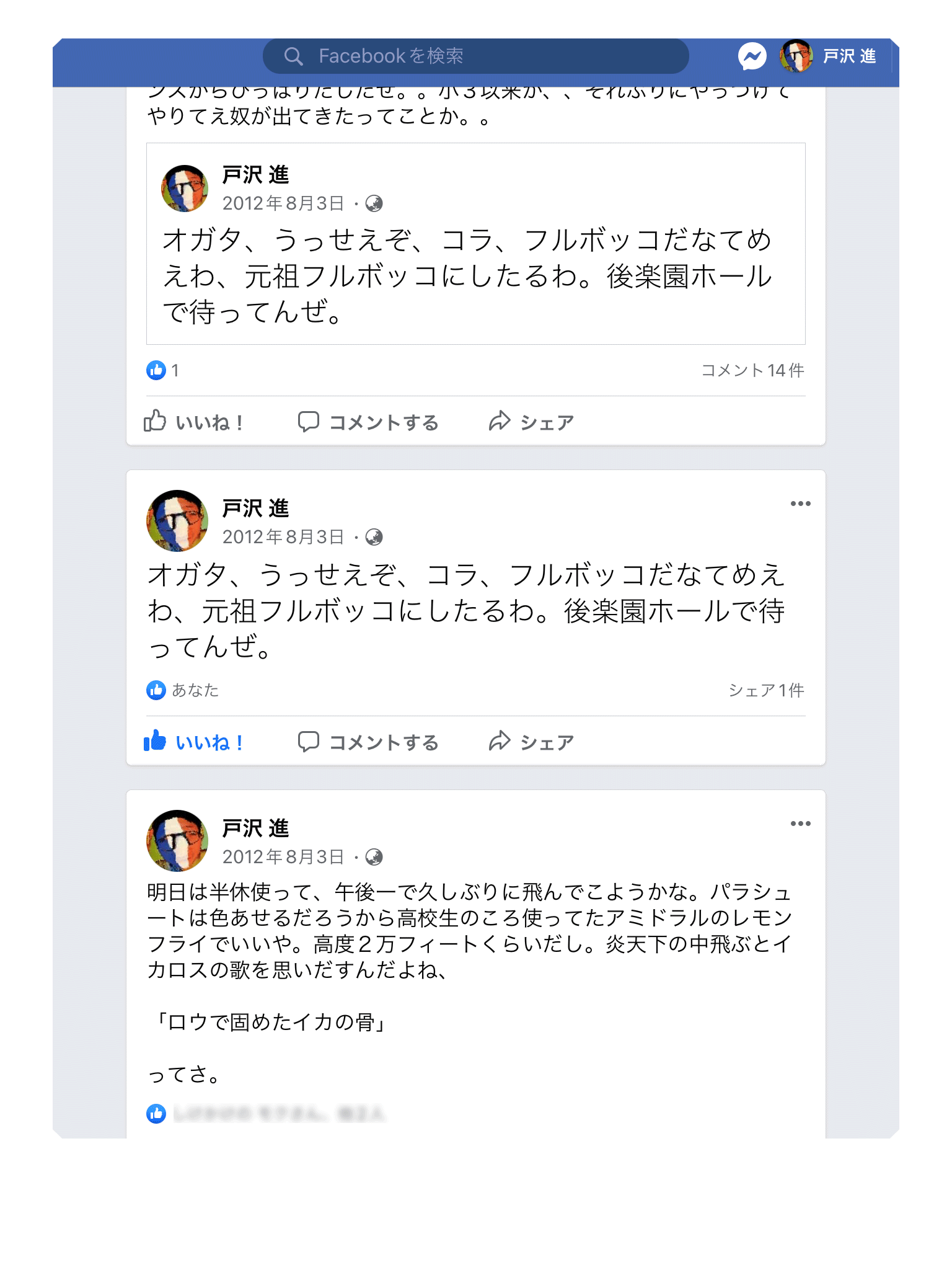Open options menu on the オガタ post
952x1270 pixels.
click(x=800, y=504)
